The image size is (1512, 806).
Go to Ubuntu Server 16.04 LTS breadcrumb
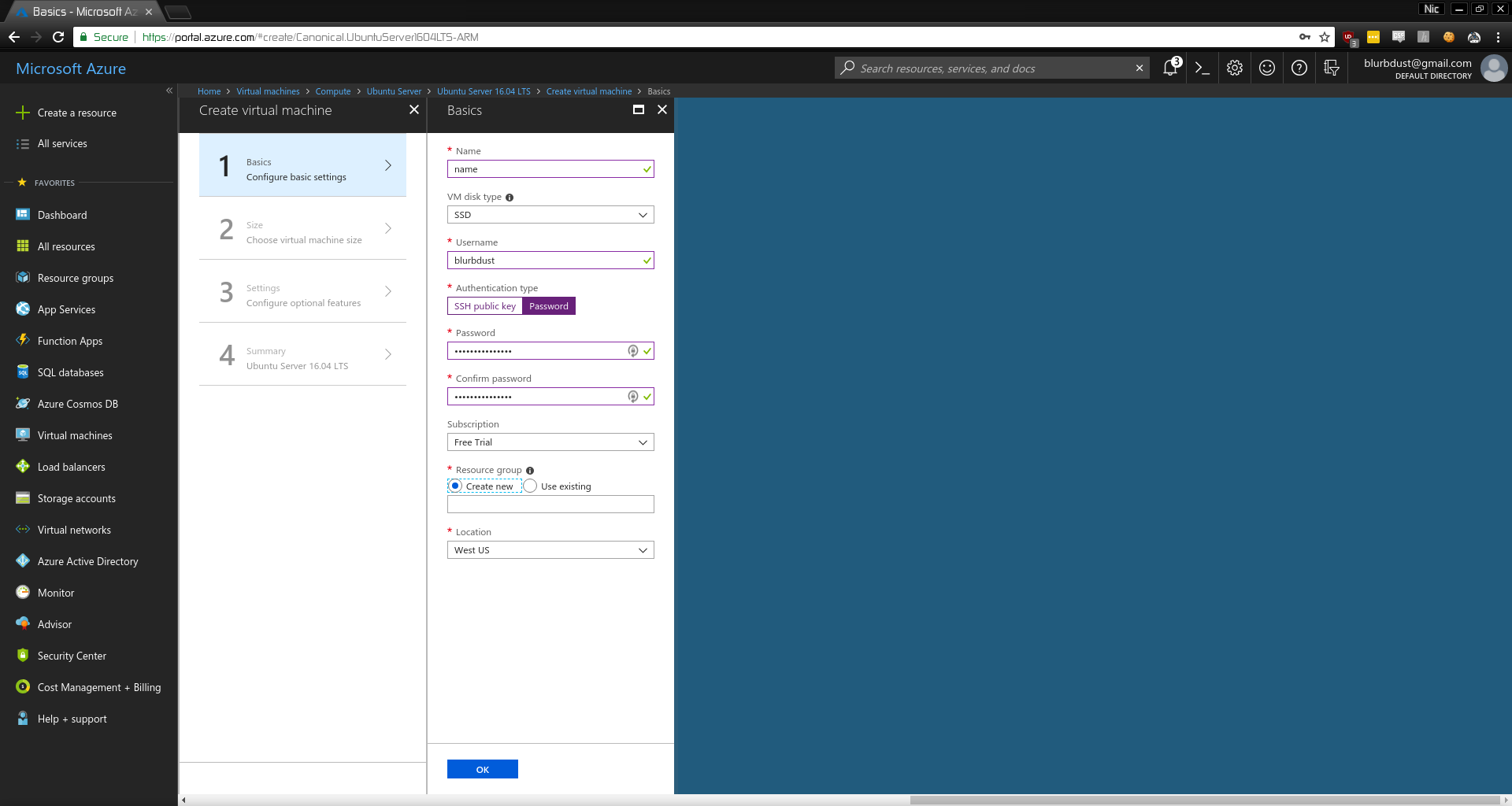pyautogui.click(x=484, y=91)
